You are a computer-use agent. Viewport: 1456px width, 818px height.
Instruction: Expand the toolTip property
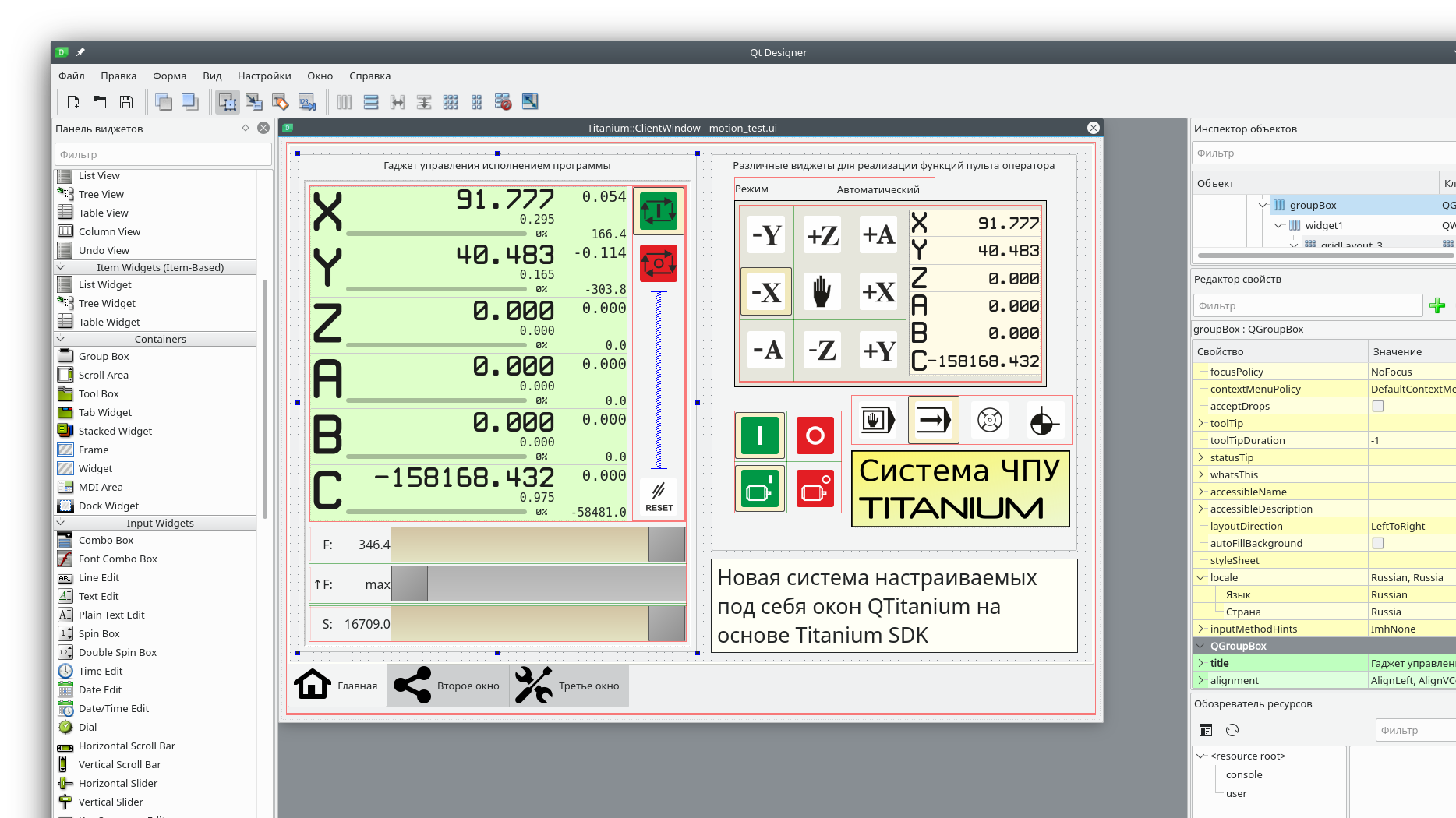point(1201,423)
